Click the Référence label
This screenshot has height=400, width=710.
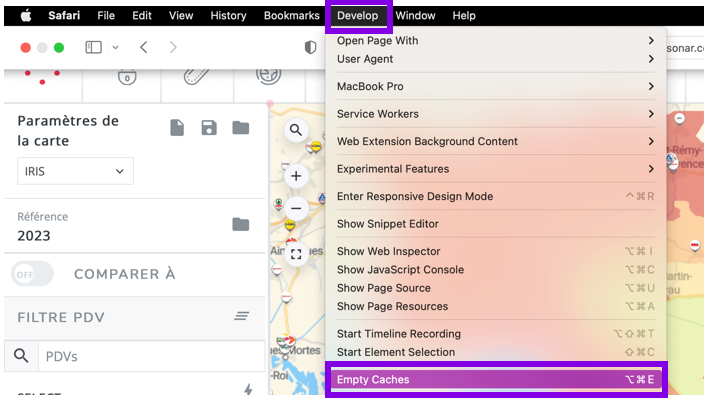click(43, 217)
